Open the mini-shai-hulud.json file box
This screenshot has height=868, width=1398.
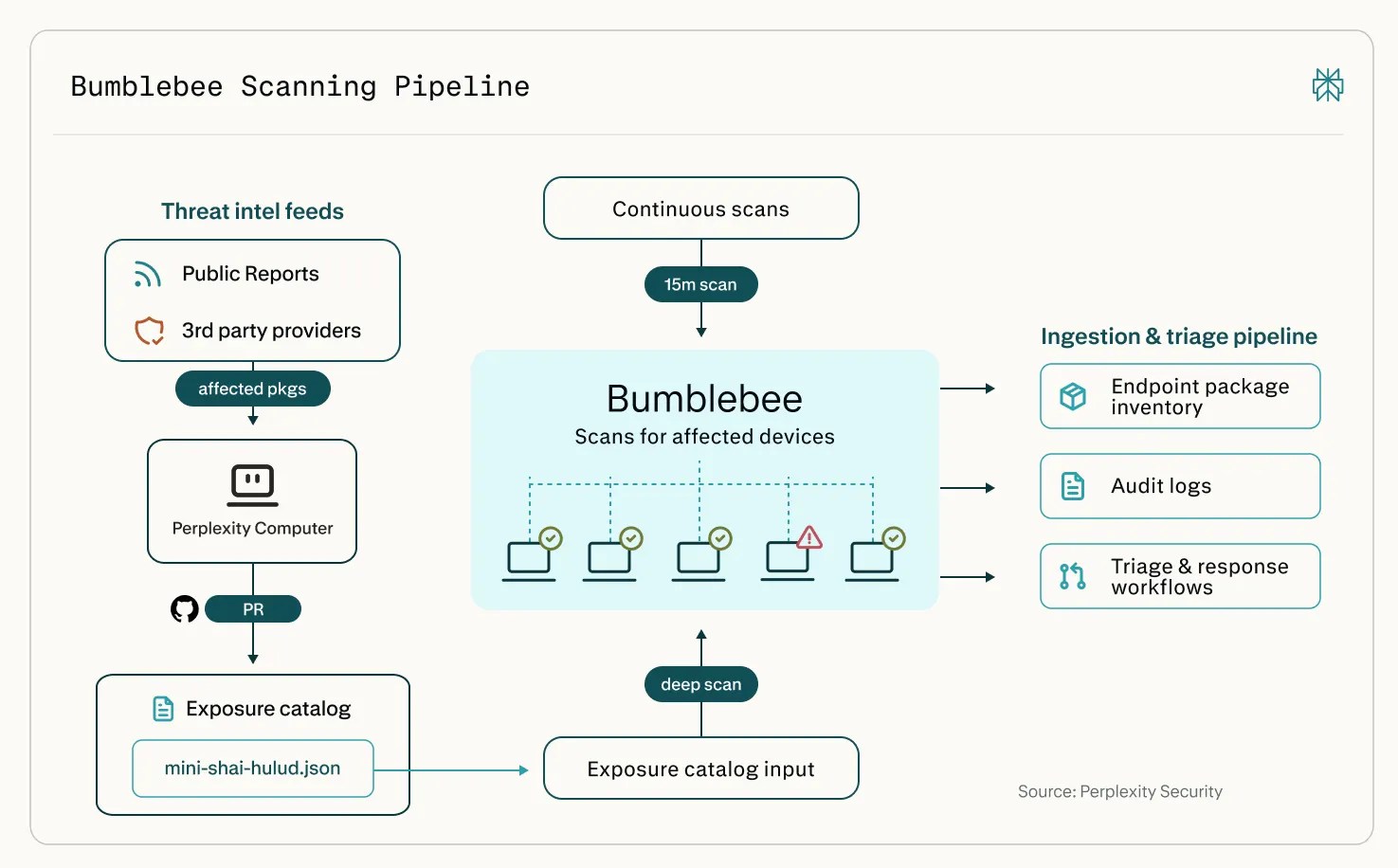(253, 769)
